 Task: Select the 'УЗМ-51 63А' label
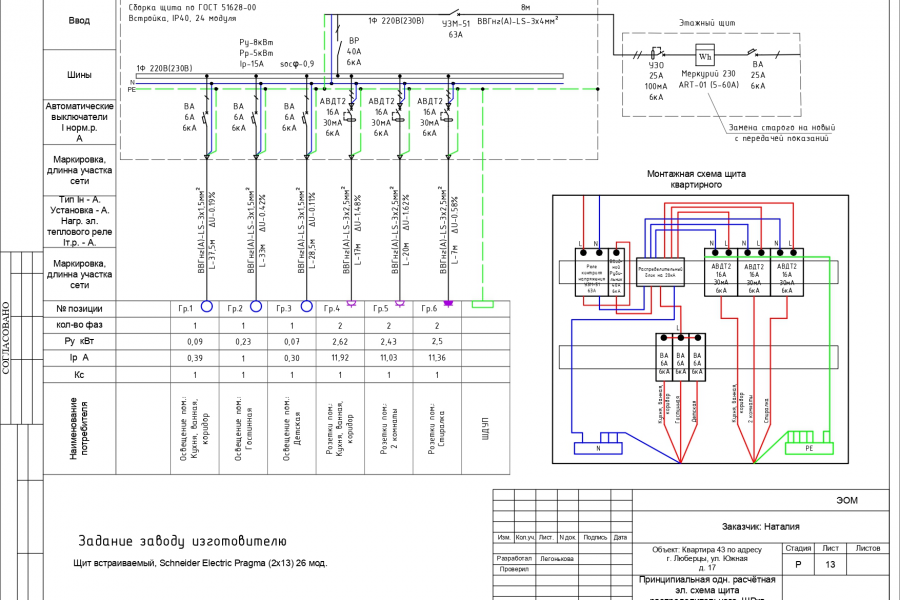456,29
